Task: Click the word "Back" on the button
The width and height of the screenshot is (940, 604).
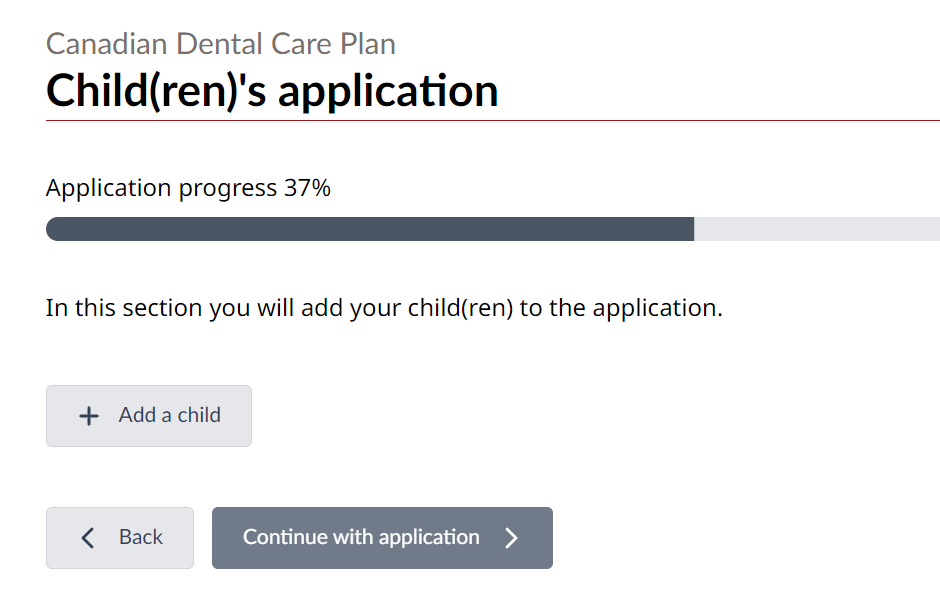Action: click(141, 537)
